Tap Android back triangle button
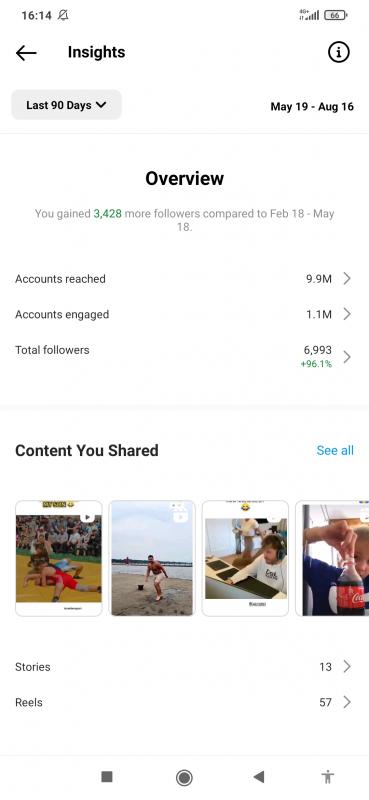This screenshot has height=800, width=369. pos(259,777)
